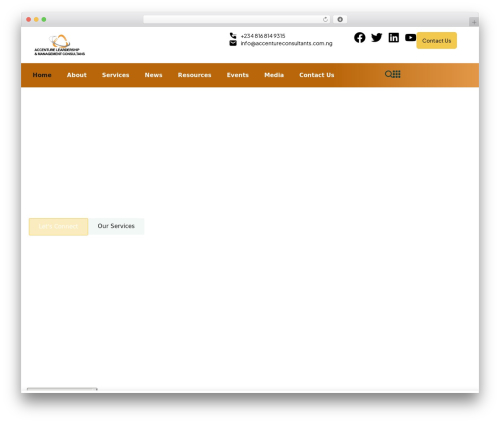500x423 pixels.
Task: Click the Accenture Leadership company logo
Action: coord(60,45)
